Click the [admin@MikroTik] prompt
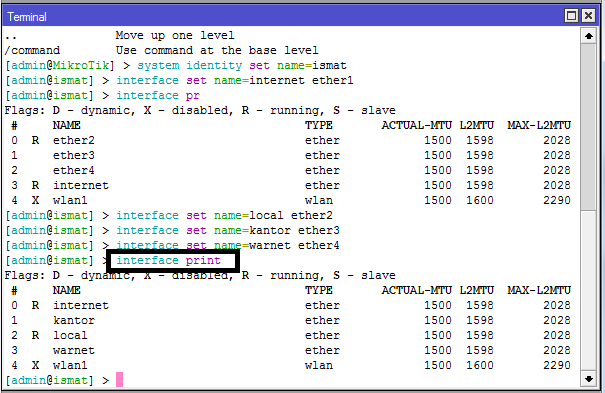This screenshot has width=605, height=393. click(60, 65)
